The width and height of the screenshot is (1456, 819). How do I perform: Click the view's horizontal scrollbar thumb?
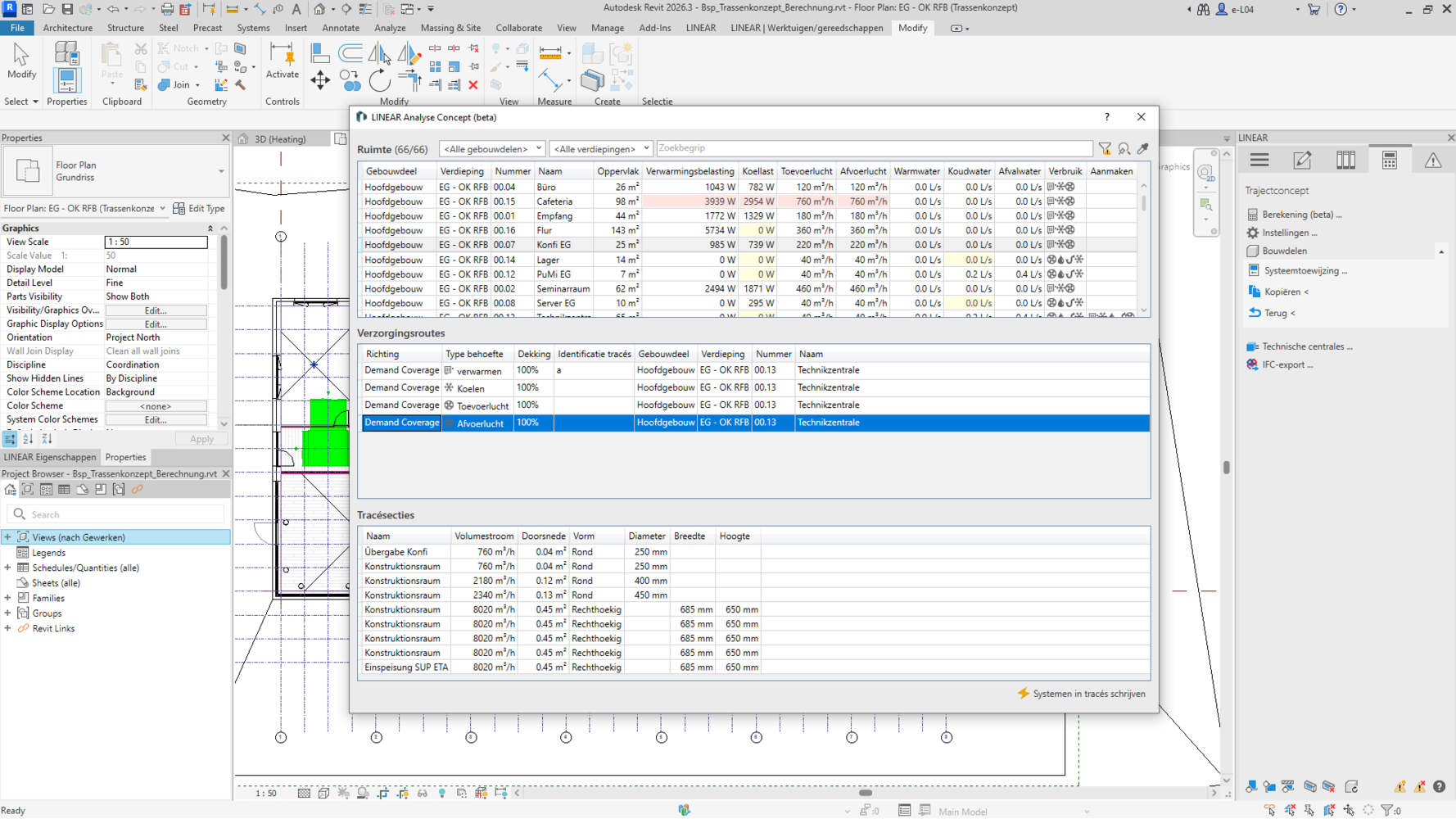tap(865, 793)
